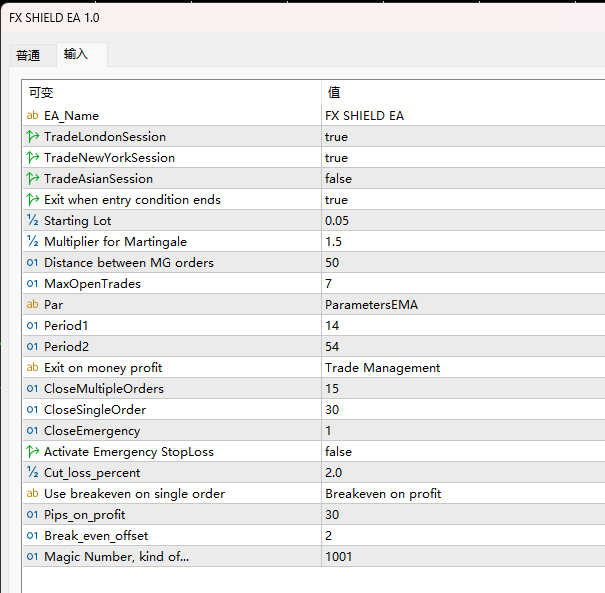This screenshot has height=593, width=605.
Task: Click the string icon beside EA_Name
Action: 32,115
